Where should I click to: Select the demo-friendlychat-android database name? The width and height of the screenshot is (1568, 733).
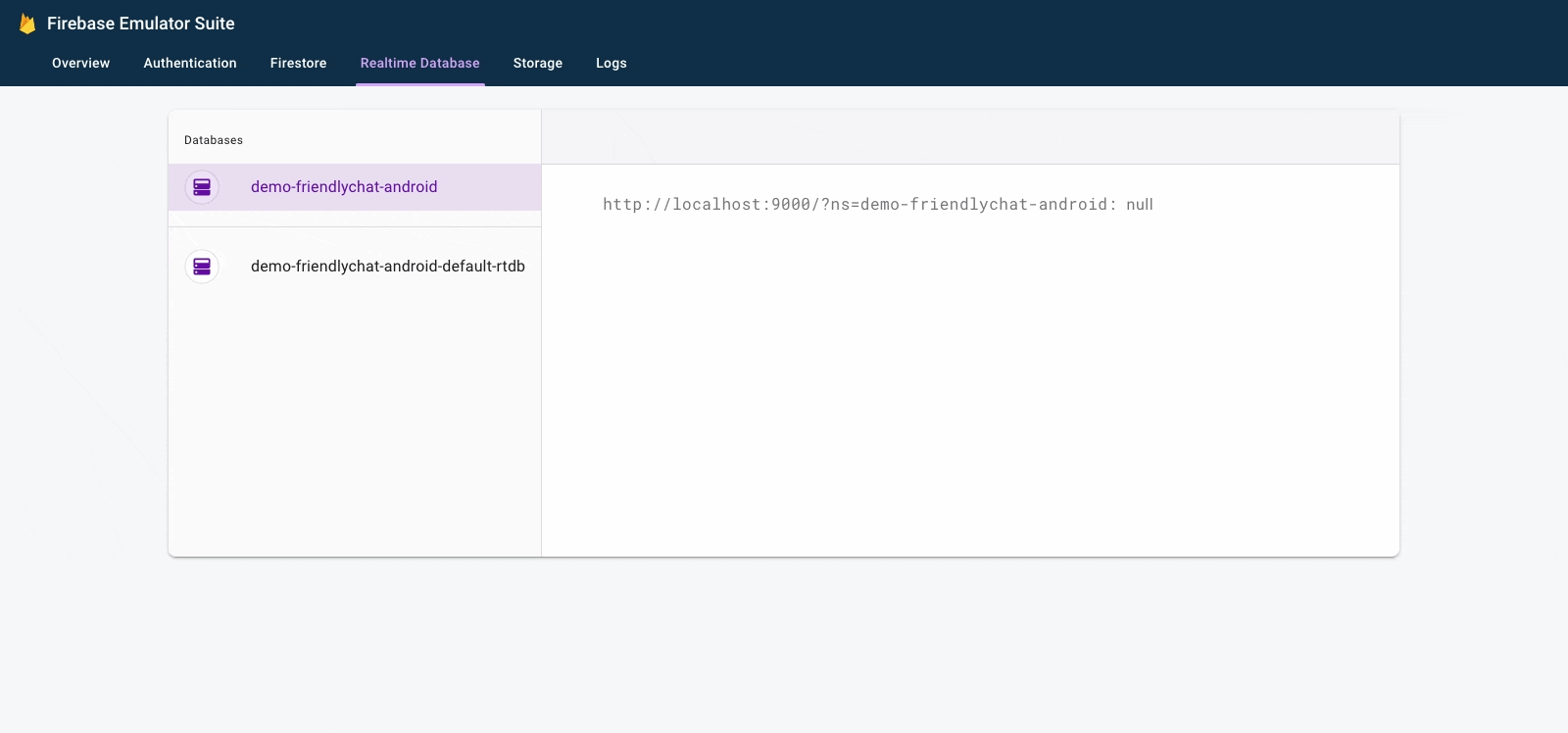coord(344,187)
